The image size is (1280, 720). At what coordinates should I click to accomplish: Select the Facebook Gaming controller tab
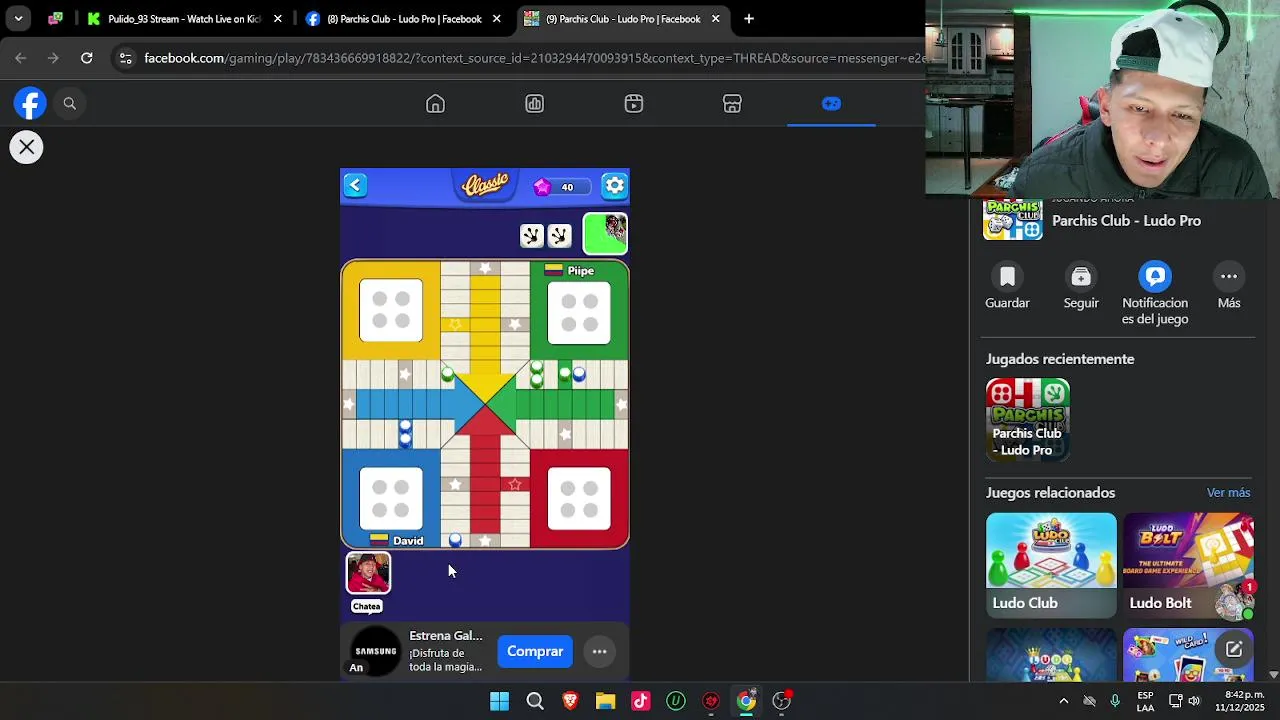coord(831,104)
